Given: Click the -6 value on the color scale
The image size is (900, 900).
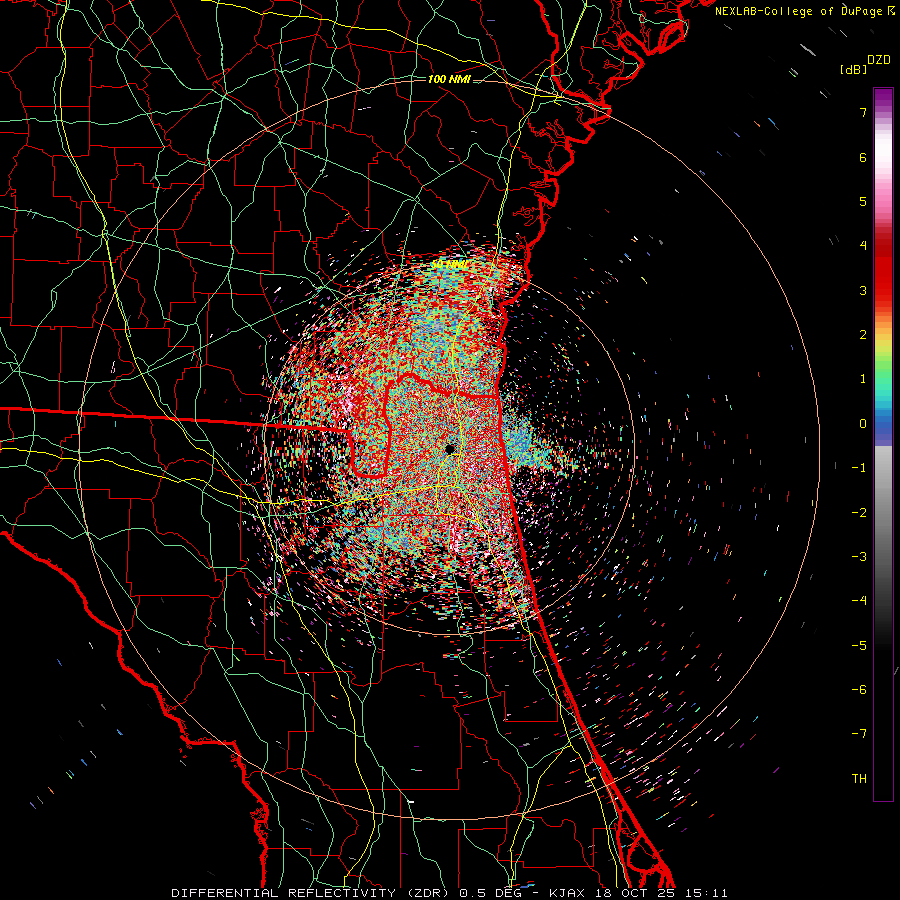Looking at the screenshot, I should coord(859,690).
